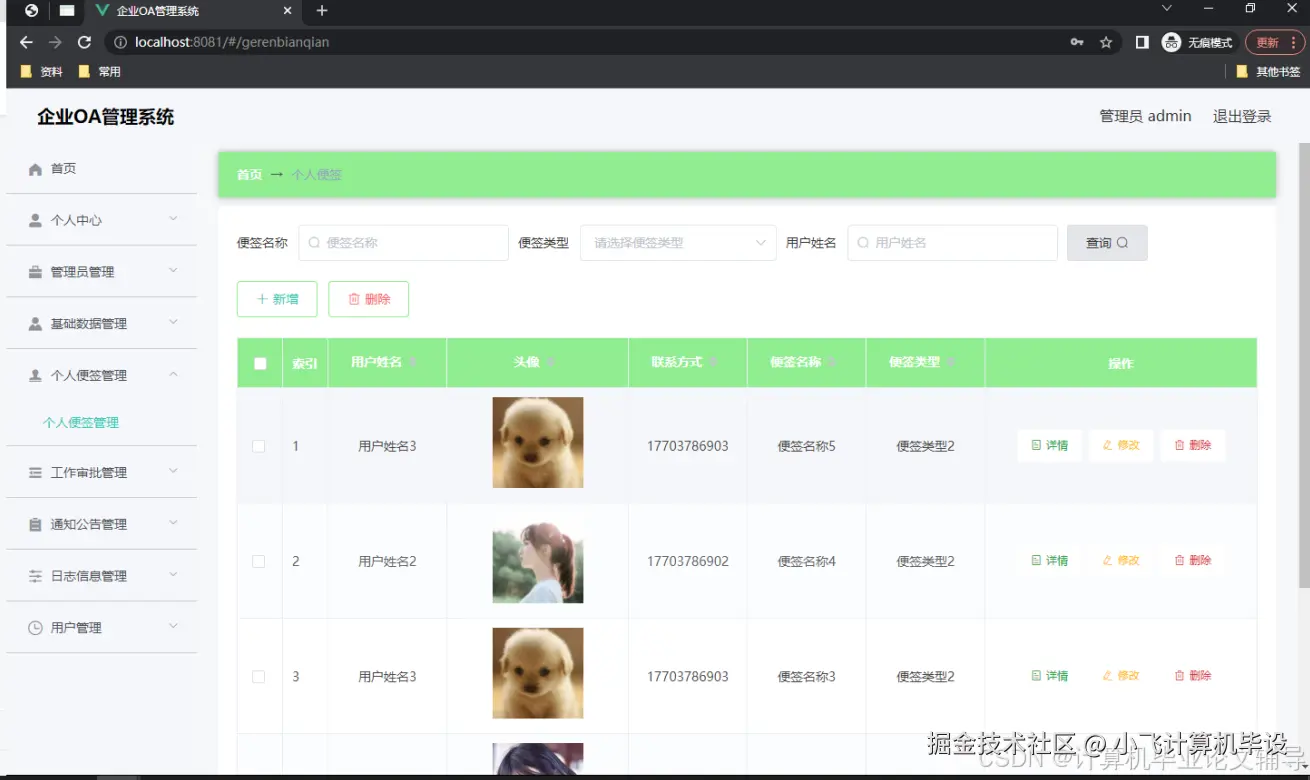Select the 个人便签管理 submenu item
This screenshot has height=780, width=1310.
(x=81, y=423)
